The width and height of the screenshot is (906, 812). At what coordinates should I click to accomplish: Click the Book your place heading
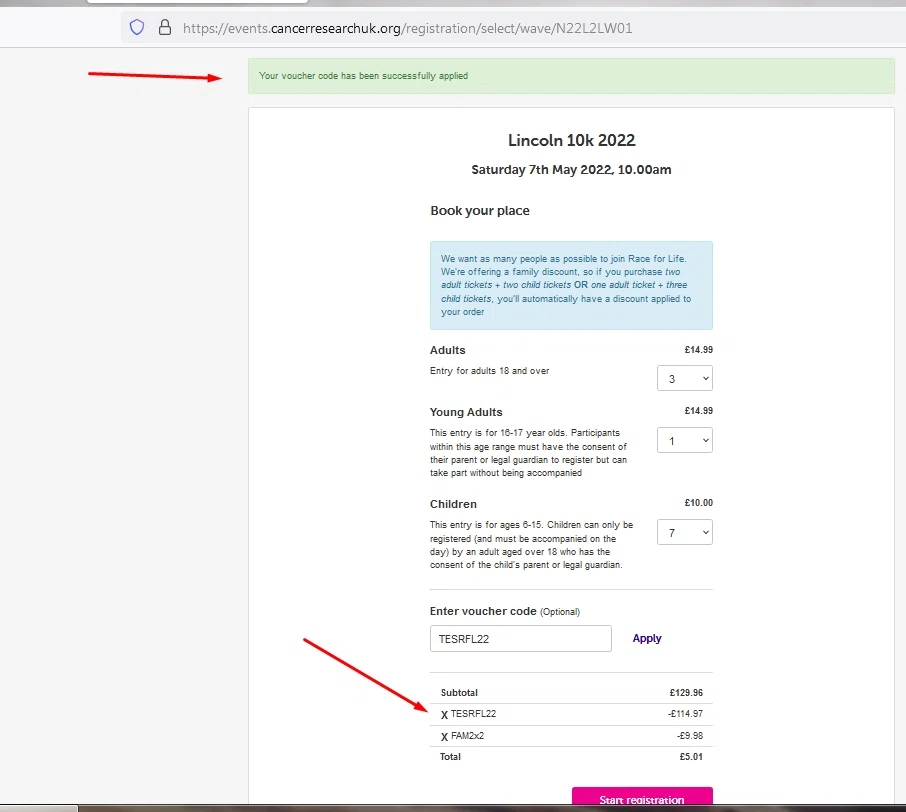pyautogui.click(x=480, y=211)
